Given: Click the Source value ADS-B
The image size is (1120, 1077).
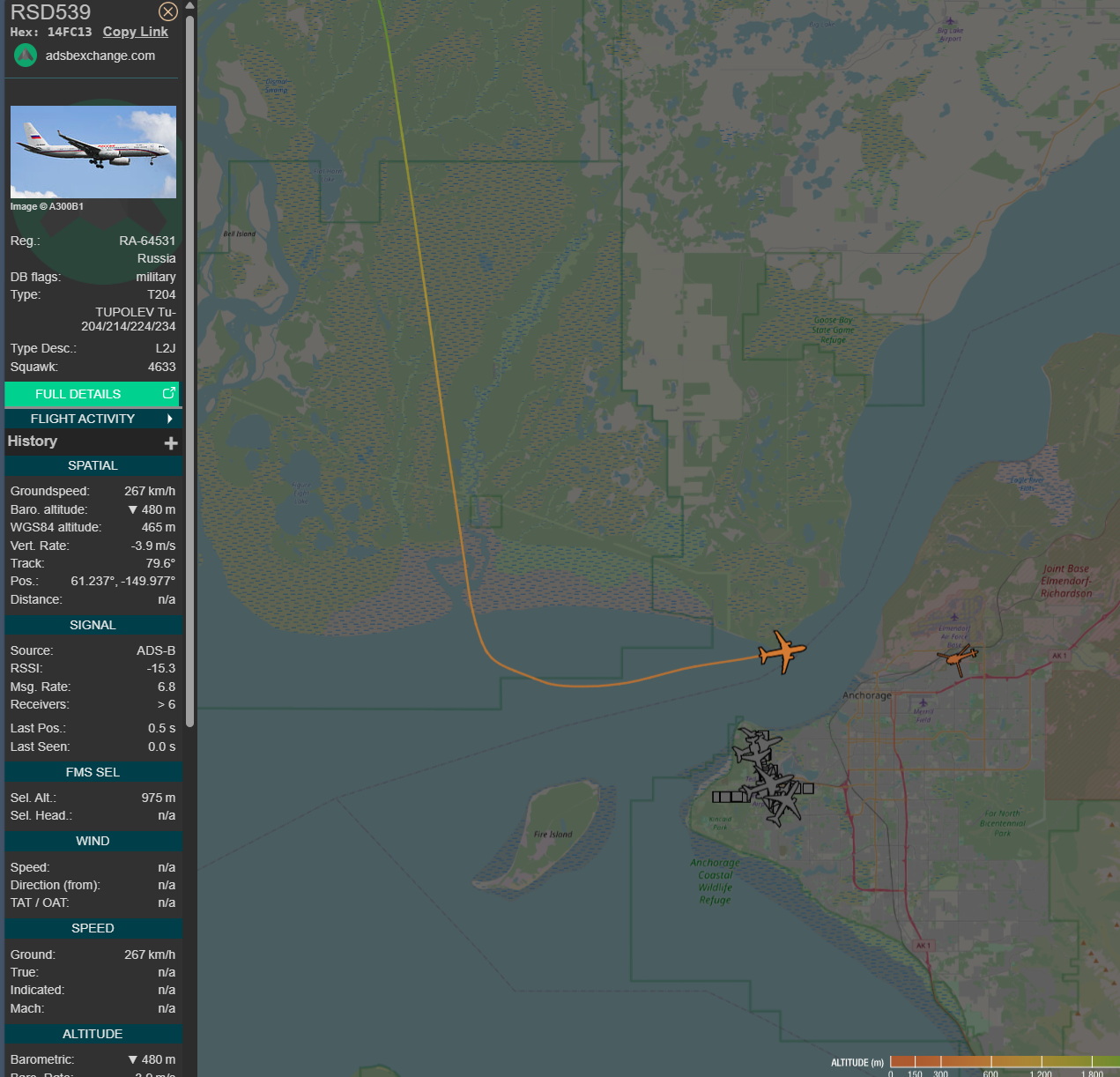Looking at the screenshot, I should 156,650.
